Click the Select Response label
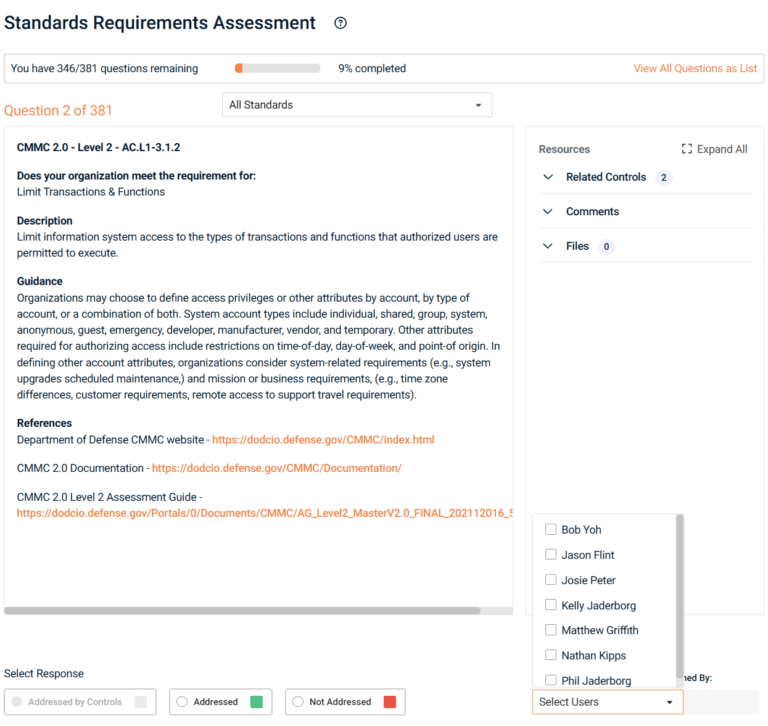 [44, 673]
